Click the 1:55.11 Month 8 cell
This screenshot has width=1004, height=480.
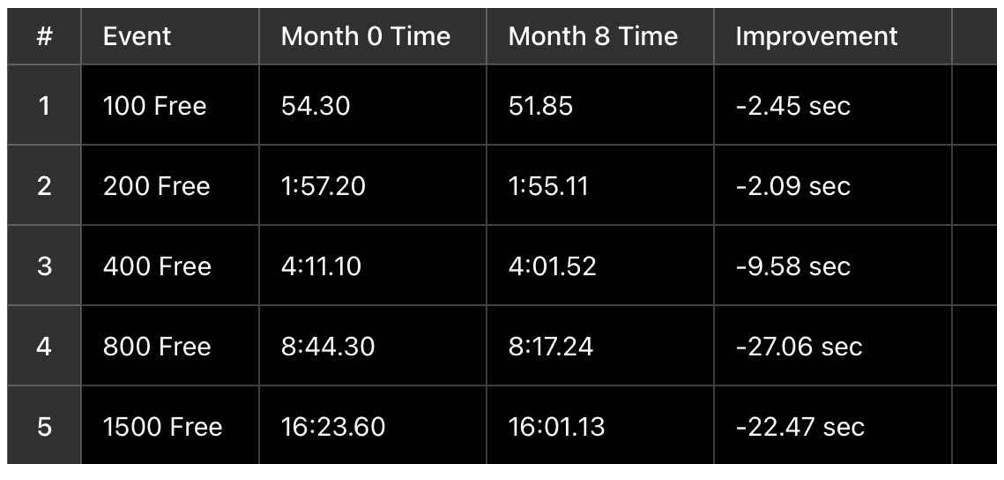600,185
